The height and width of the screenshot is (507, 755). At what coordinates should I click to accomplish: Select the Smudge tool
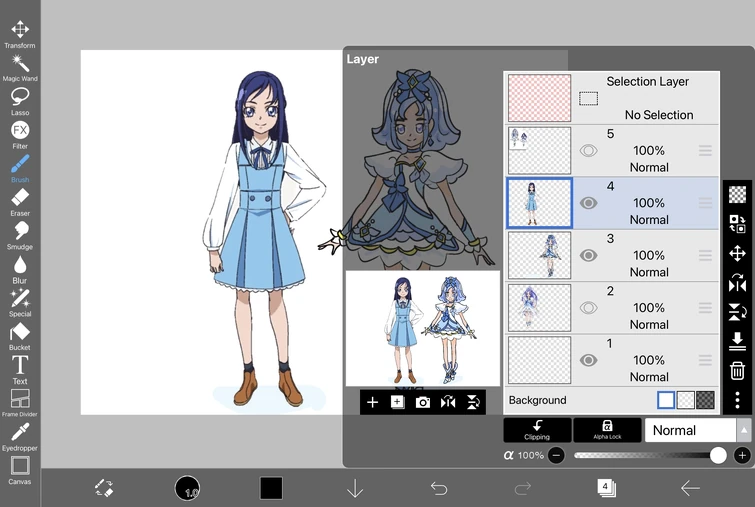[20, 236]
